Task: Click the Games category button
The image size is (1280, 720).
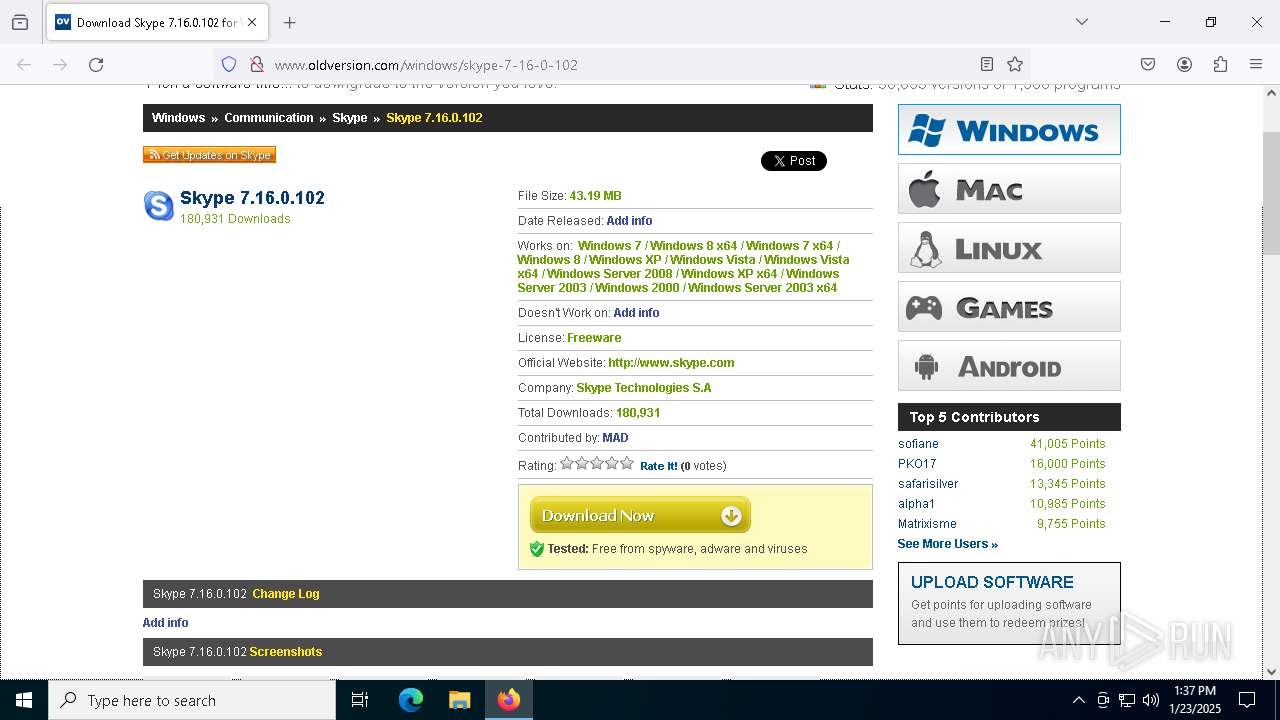Action: click(x=1009, y=307)
